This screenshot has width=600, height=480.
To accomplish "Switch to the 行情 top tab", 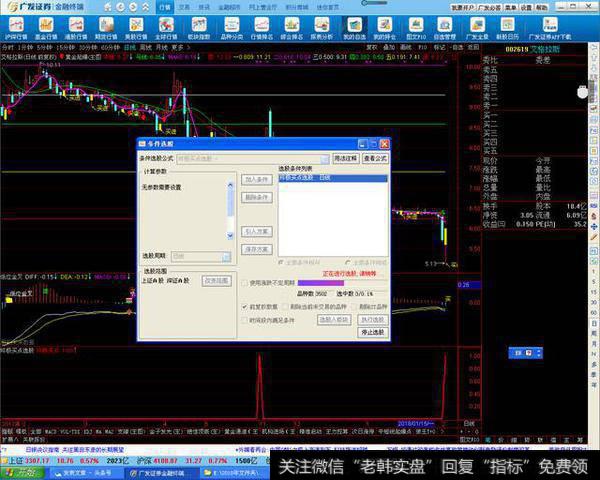I will pyautogui.click(x=164, y=6).
